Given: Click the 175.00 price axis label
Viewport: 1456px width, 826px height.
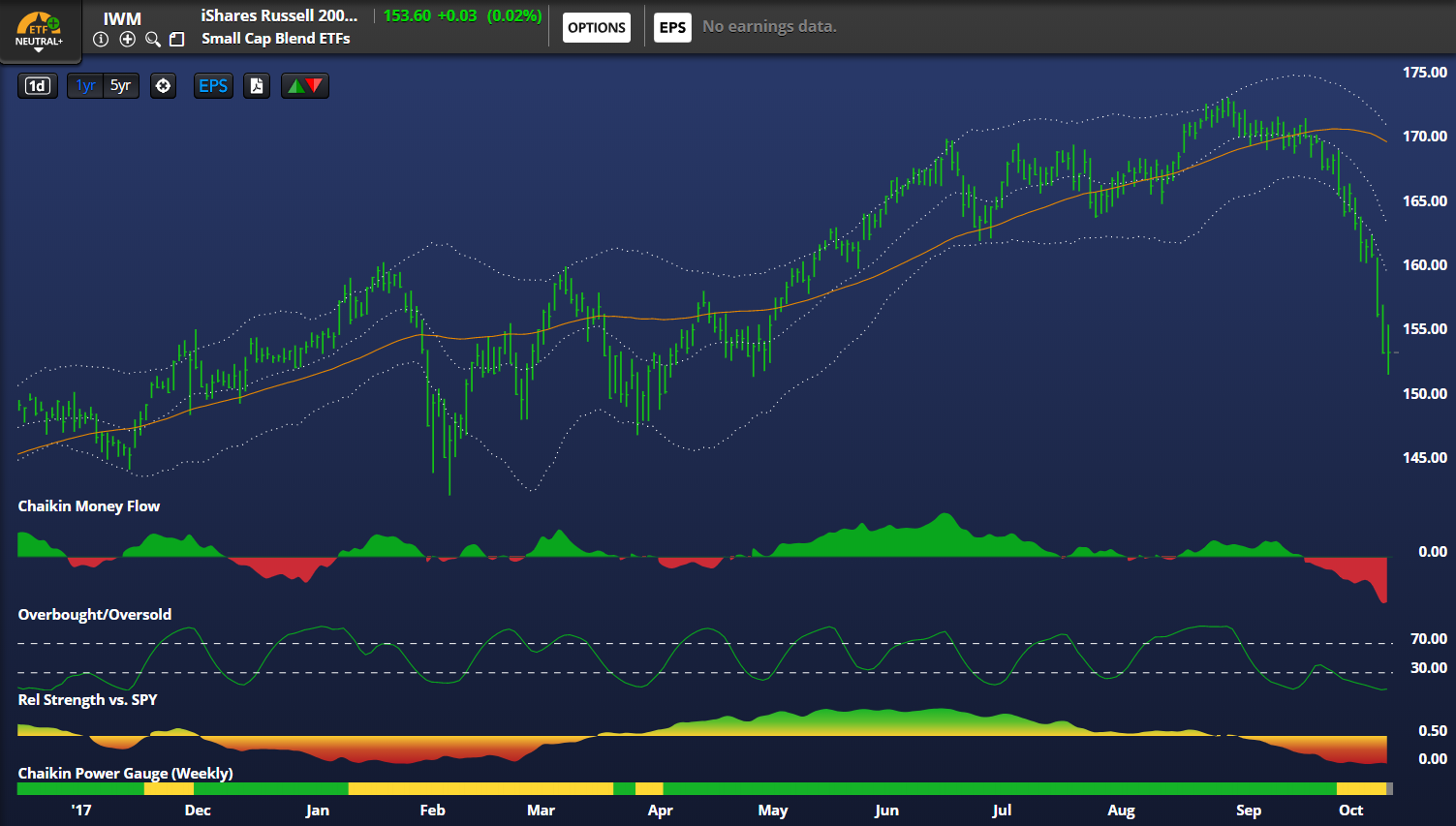Looking at the screenshot, I should coord(1425,73).
